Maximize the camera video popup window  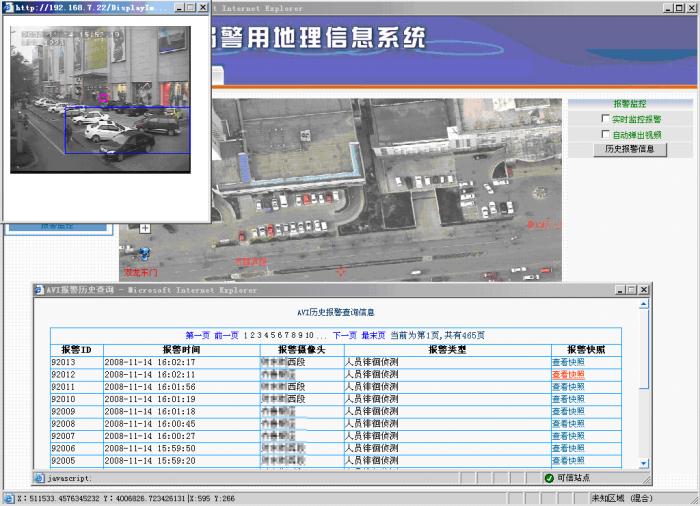click(x=190, y=7)
